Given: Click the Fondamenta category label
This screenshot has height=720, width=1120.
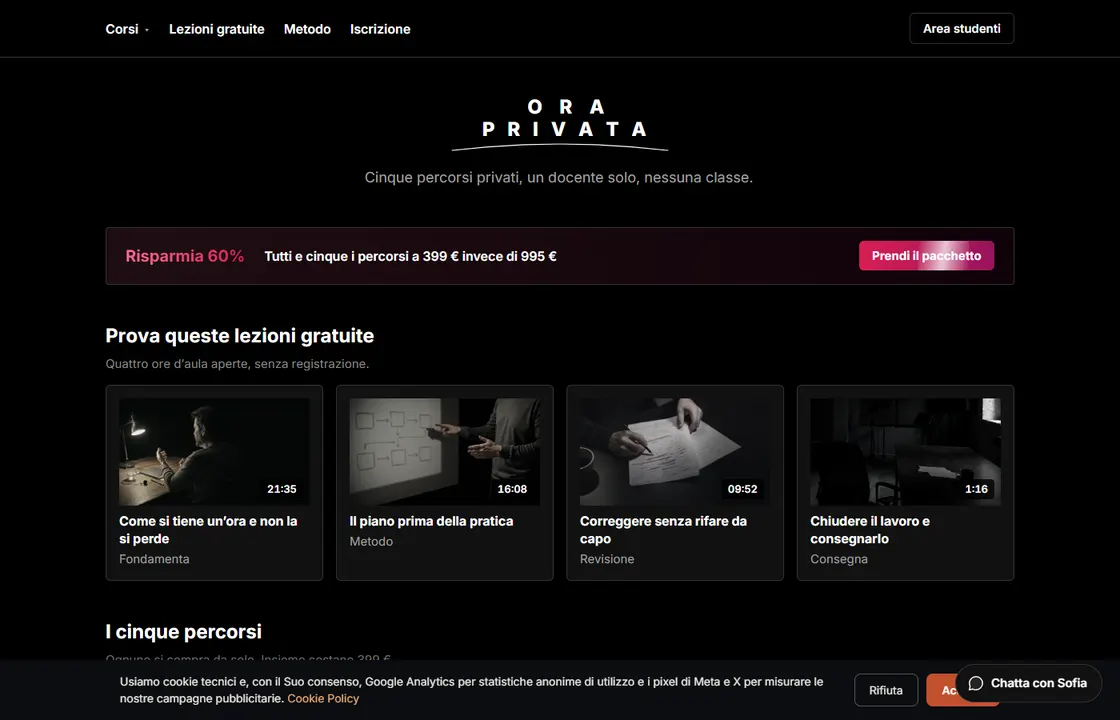Looking at the screenshot, I should 154,559.
